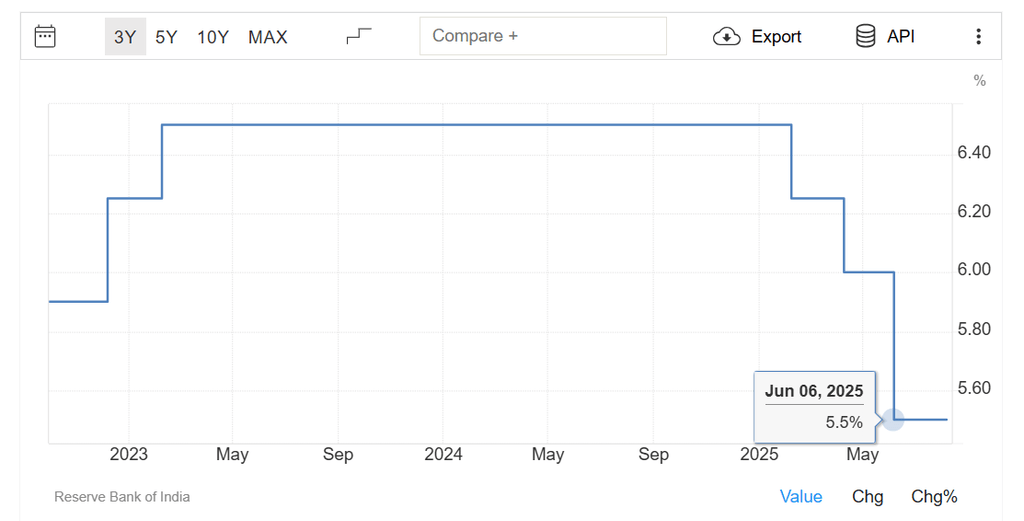Screen dimensions: 1024x521
Task: Switch to the Chg% tab
Action: [x=934, y=497]
